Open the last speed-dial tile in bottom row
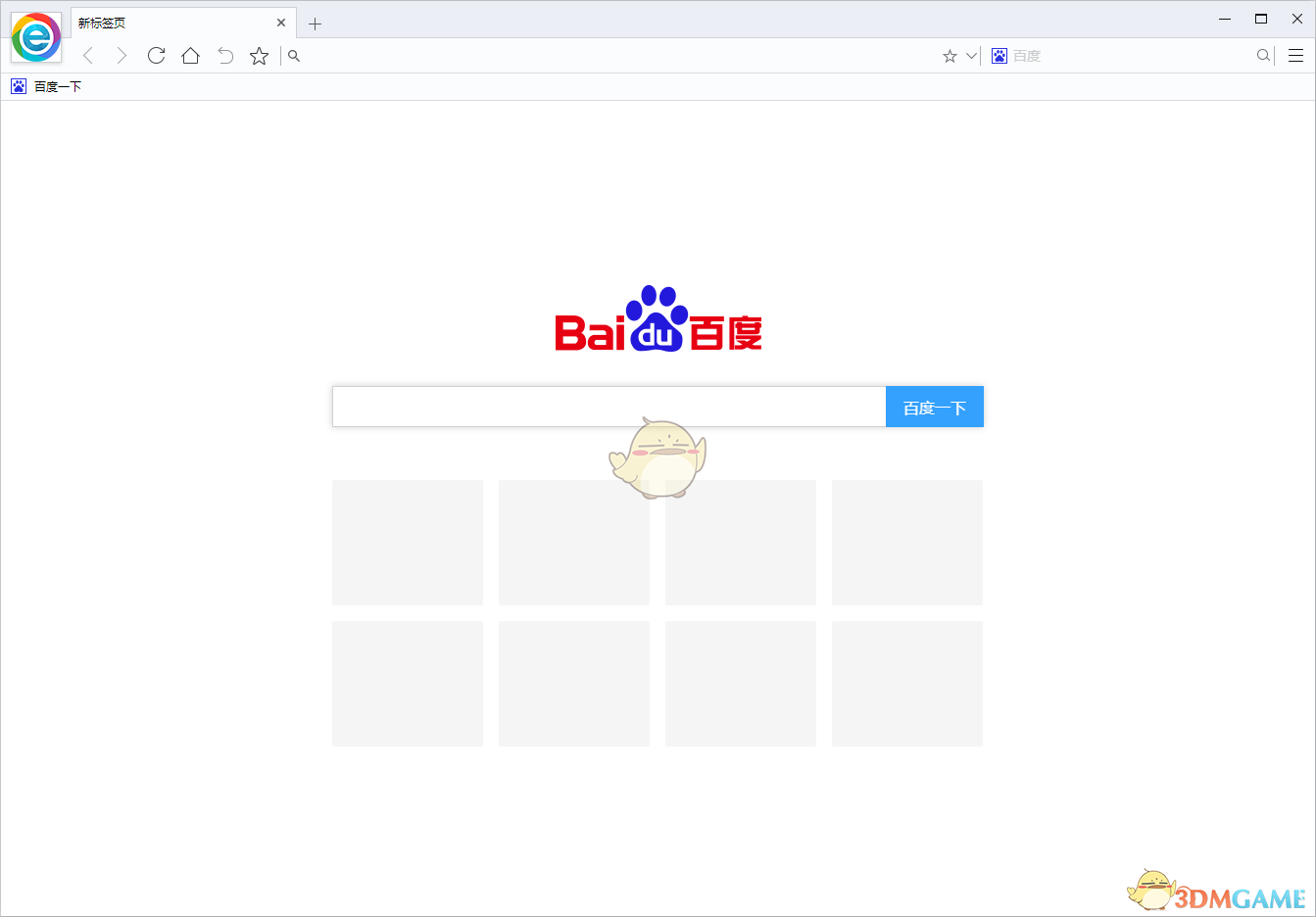Viewport: 1316px width, 917px height. [x=907, y=684]
